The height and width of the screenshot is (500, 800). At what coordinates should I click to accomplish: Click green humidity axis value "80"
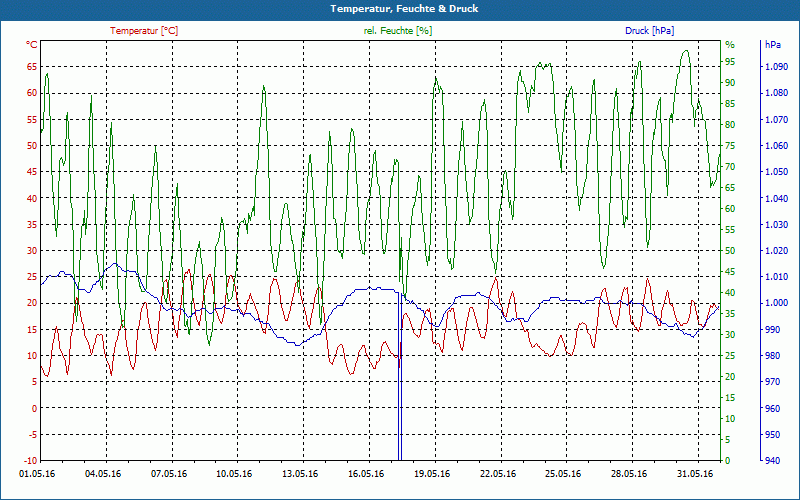[730, 125]
